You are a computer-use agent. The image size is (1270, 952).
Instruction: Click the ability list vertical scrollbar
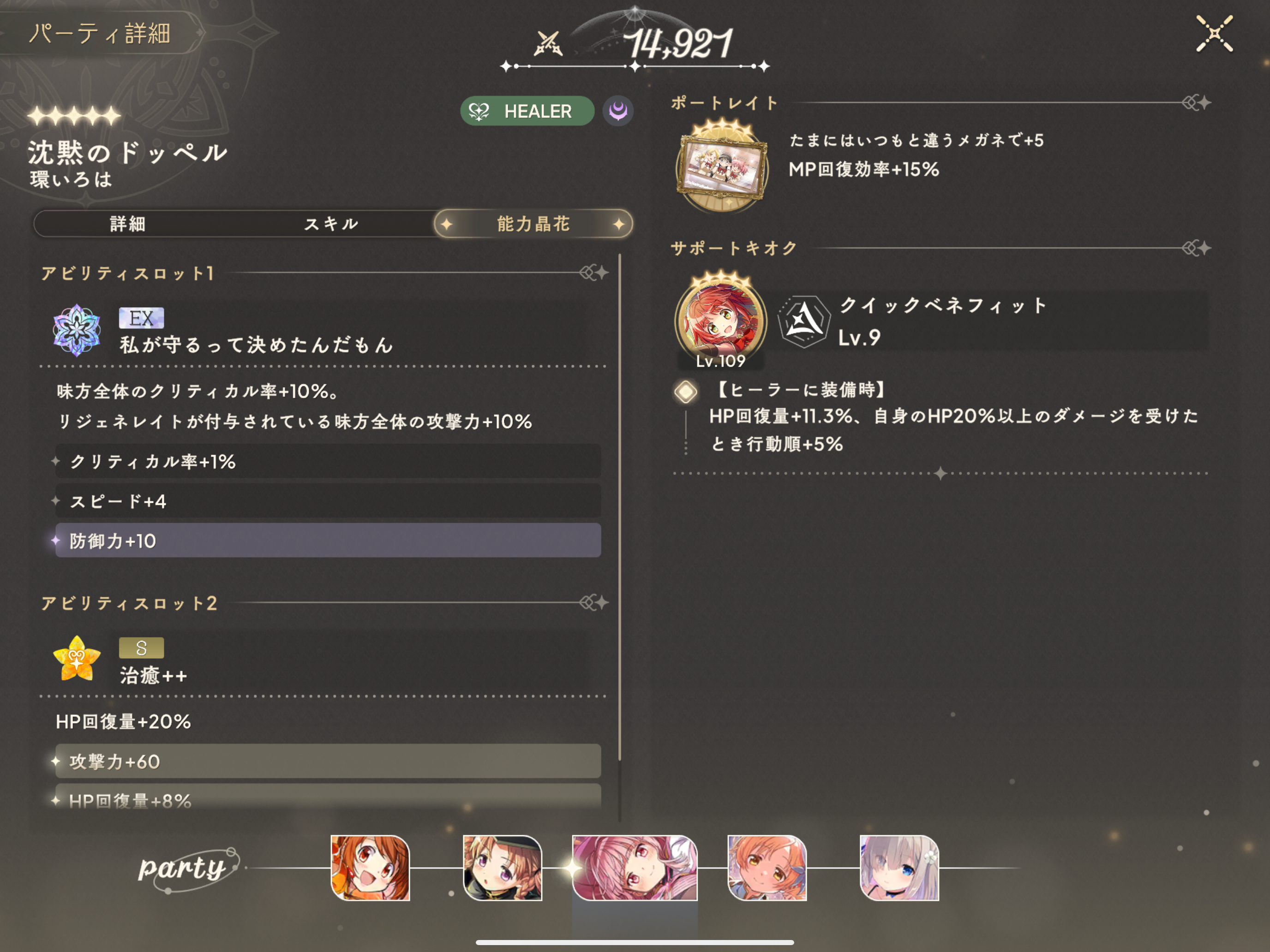pos(619,508)
